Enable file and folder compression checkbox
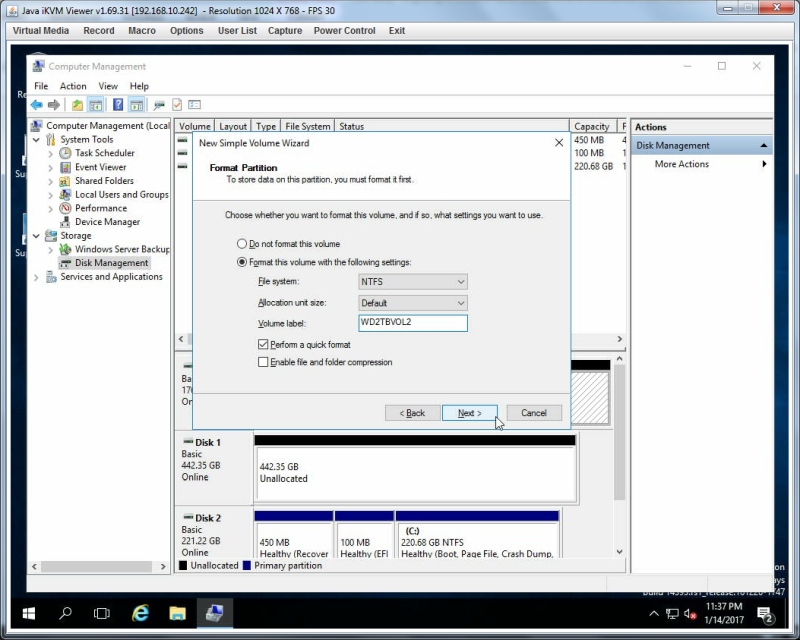 tap(263, 362)
